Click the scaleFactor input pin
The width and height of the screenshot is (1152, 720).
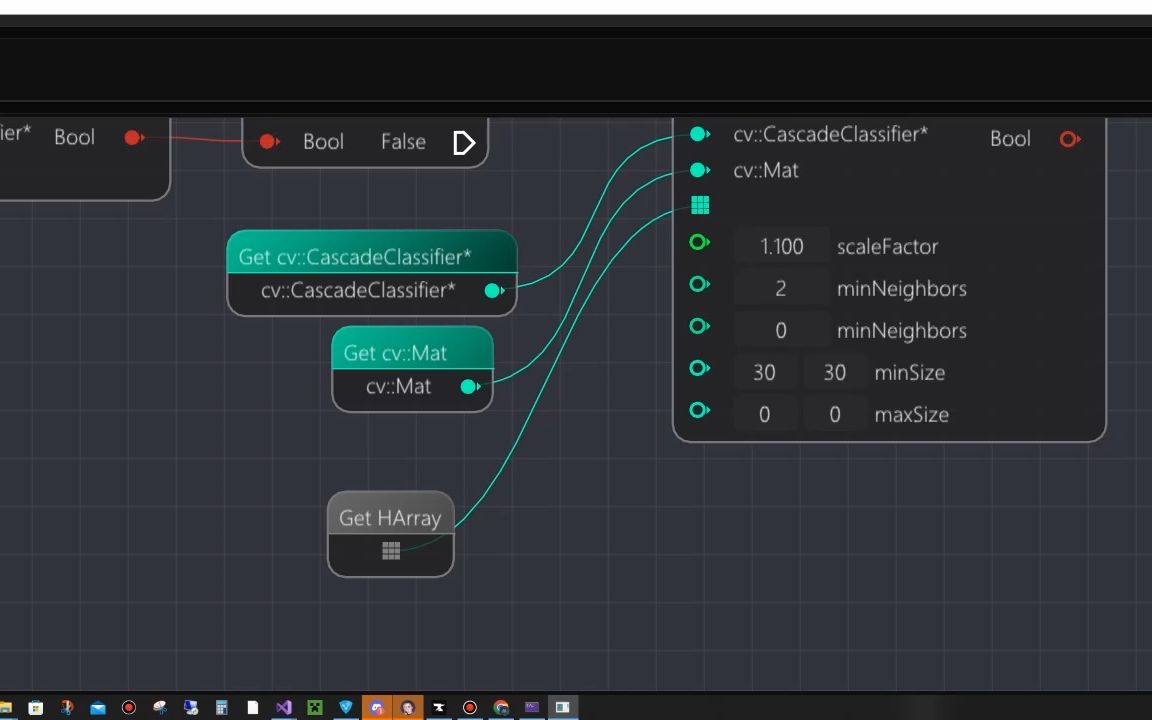(699, 242)
